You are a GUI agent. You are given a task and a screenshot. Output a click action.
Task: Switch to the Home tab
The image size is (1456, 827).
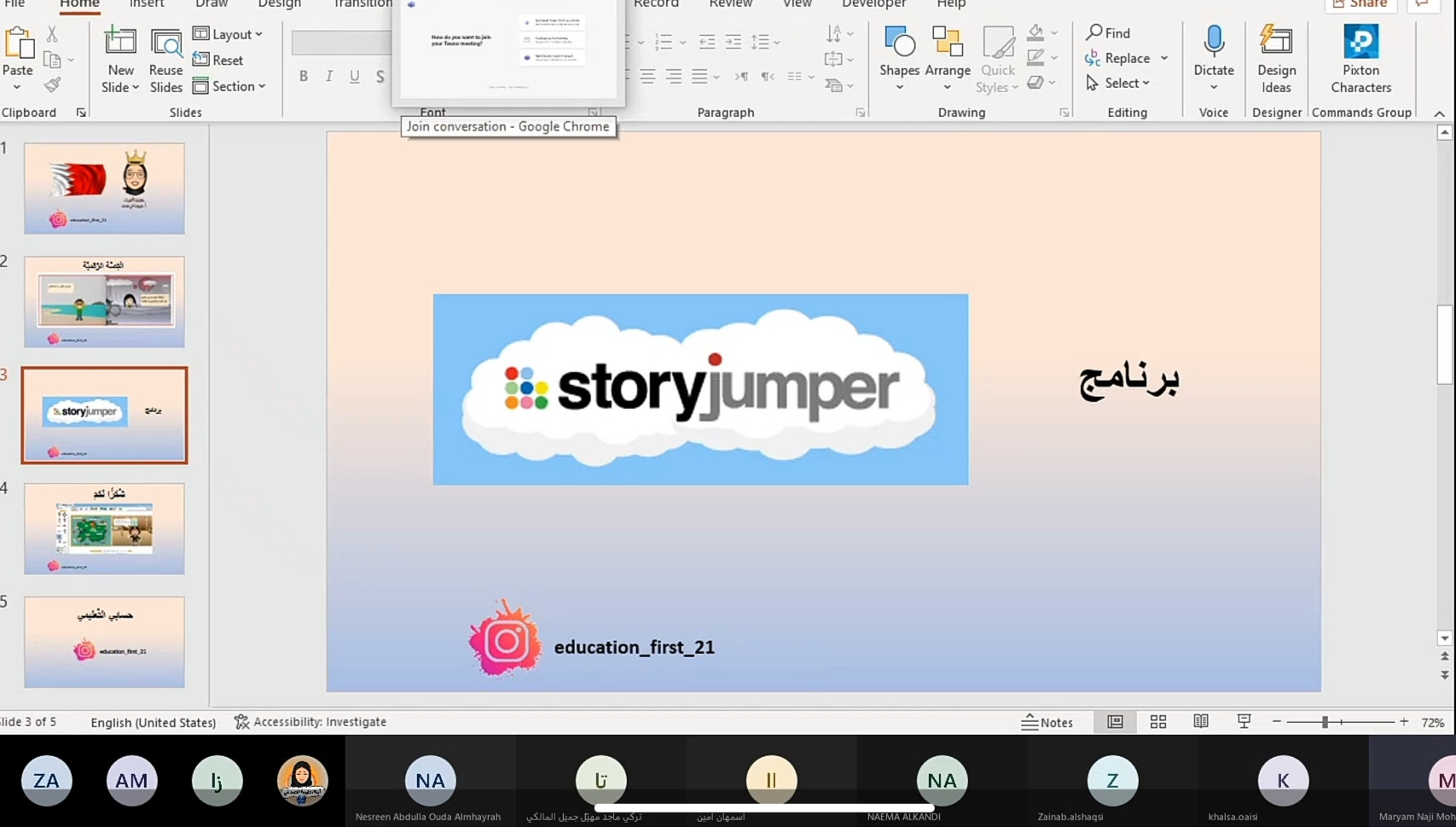[79, 4]
